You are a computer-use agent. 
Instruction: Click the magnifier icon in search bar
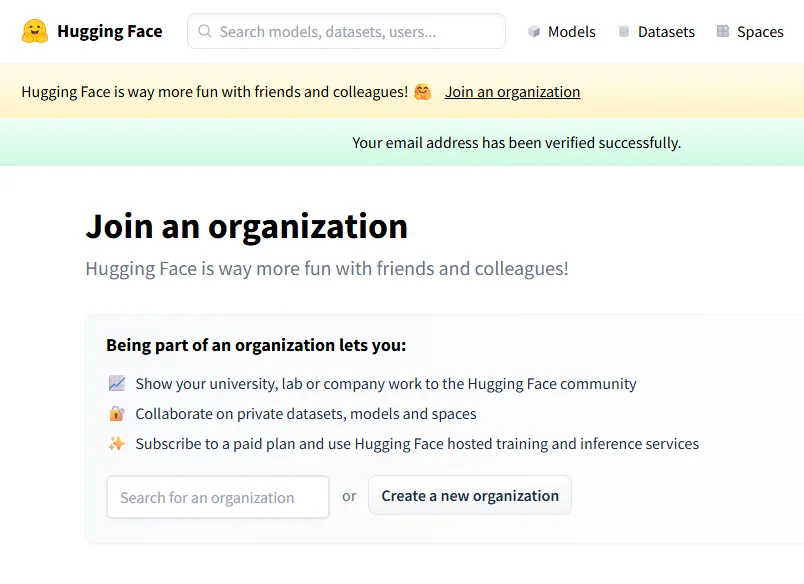pos(205,32)
